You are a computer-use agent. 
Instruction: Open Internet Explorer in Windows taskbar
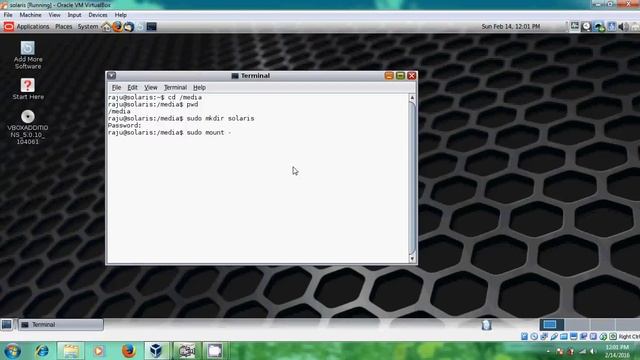click(42, 351)
